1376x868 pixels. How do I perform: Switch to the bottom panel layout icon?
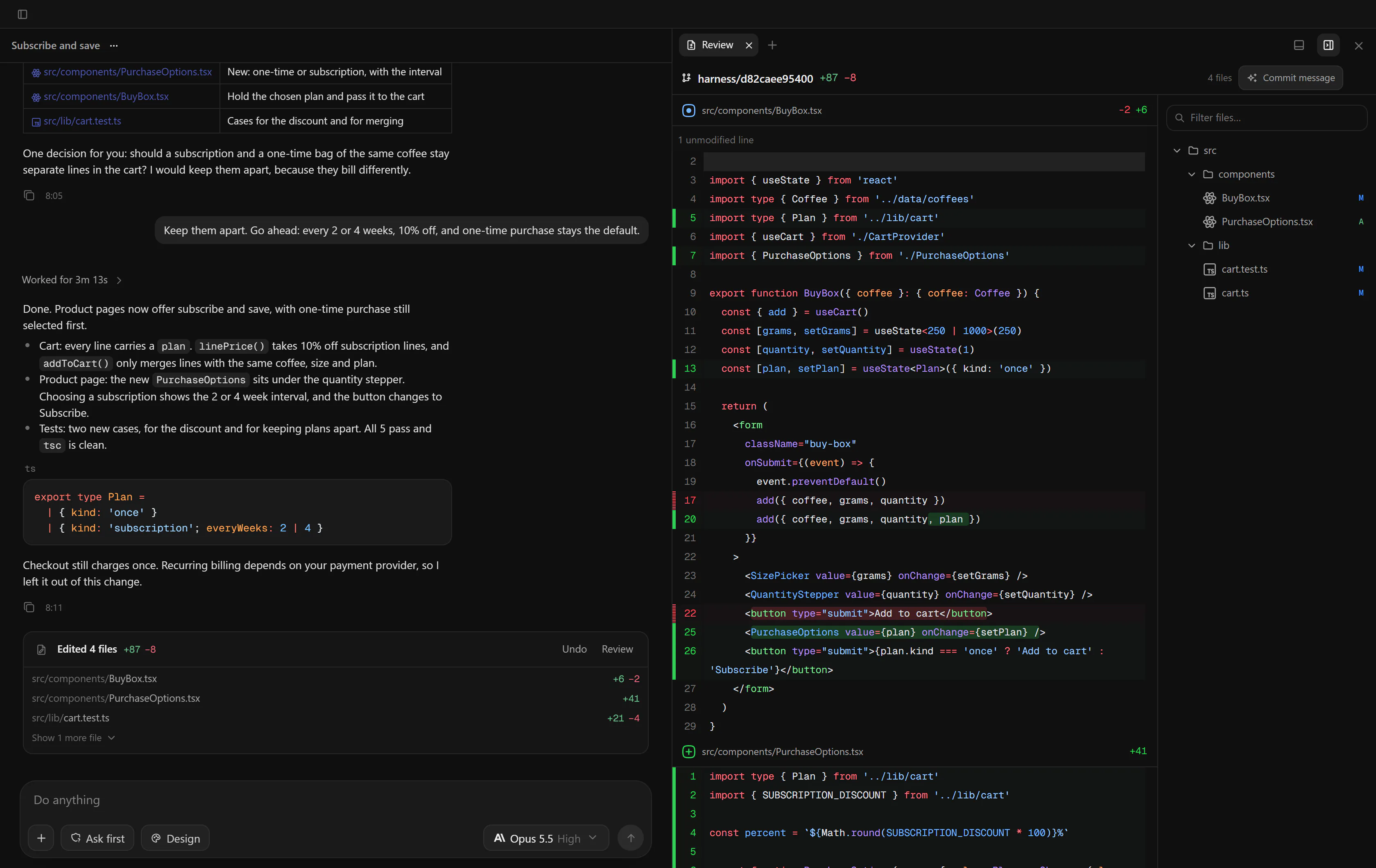pos(1299,45)
